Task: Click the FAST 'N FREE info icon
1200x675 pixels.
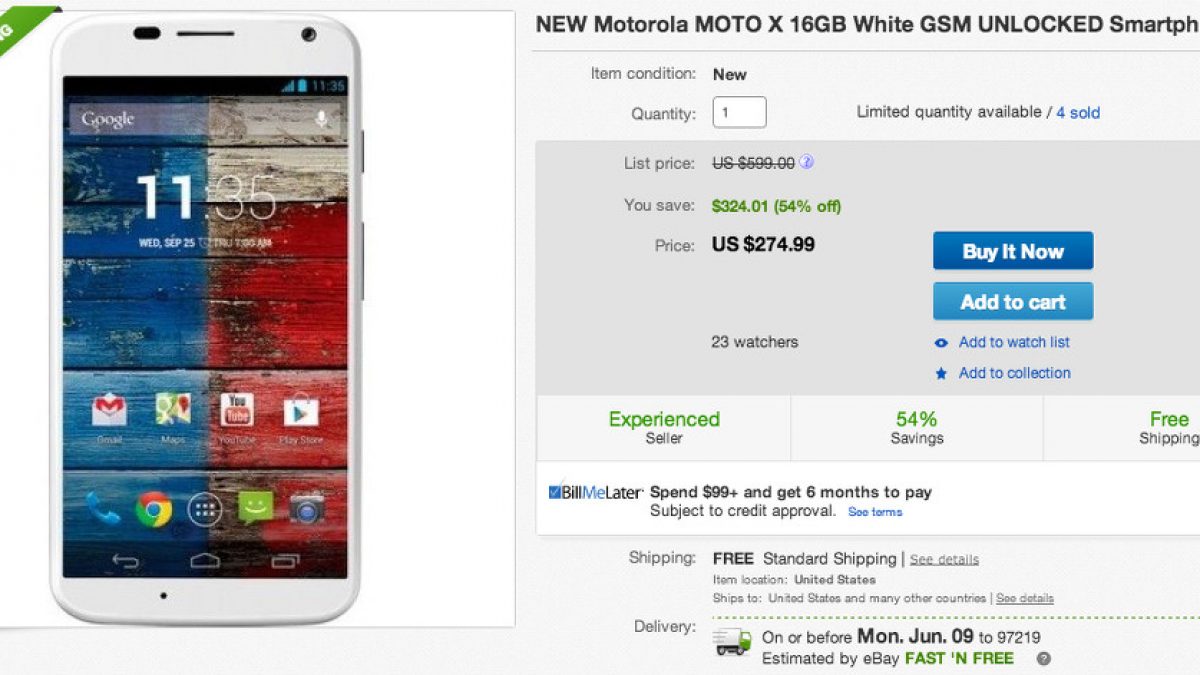Action: (1043, 659)
